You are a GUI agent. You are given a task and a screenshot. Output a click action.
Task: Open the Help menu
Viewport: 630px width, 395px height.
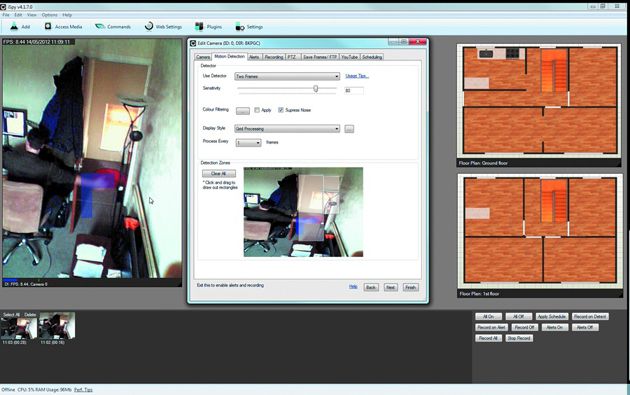click(67, 15)
